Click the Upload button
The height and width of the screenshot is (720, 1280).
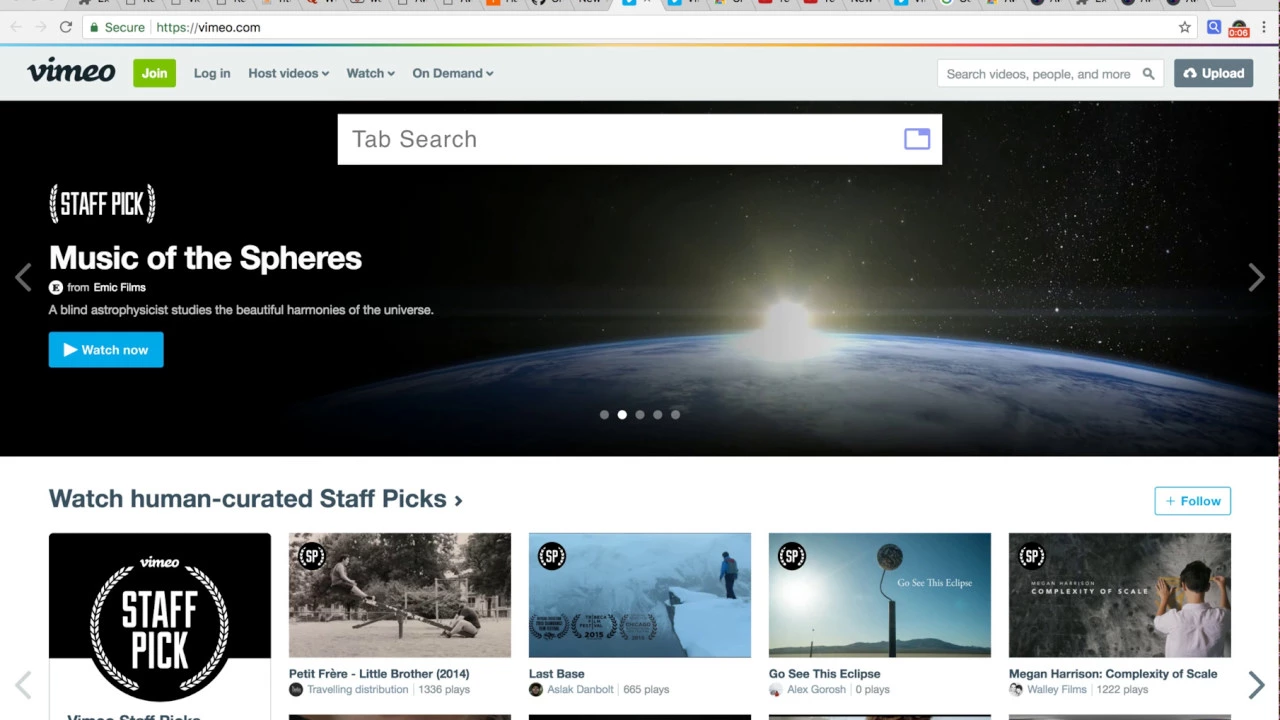tap(1213, 73)
